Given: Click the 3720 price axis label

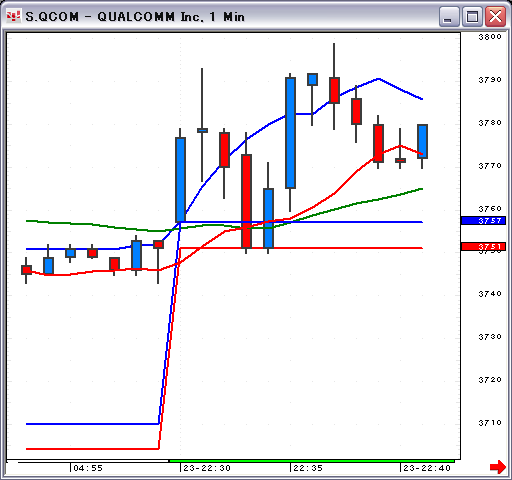Looking at the screenshot, I should pyautogui.click(x=490, y=380).
